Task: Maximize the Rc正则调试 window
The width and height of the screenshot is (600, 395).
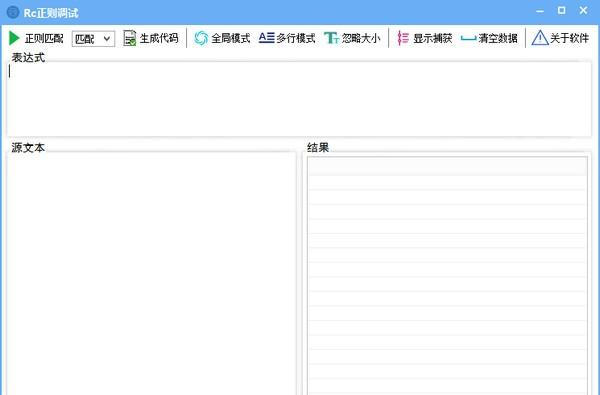Action: pyautogui.click(x=561, y=11)
